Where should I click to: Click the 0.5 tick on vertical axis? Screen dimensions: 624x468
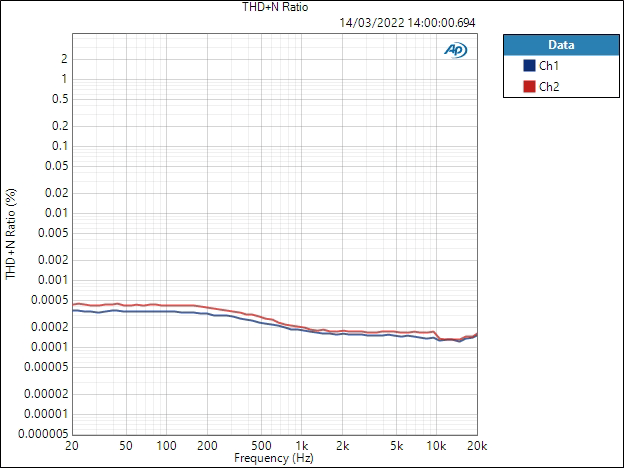58,99
